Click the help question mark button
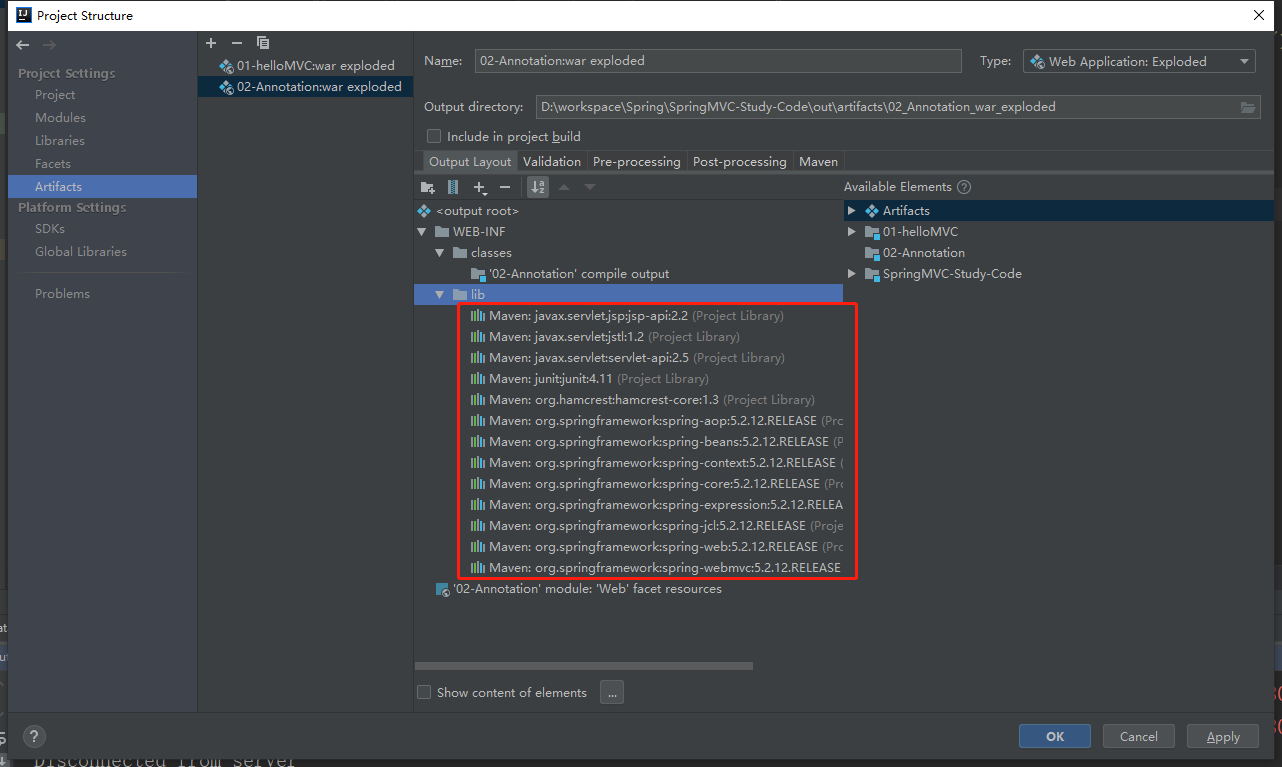 pyautogui.click(x=34, y=737)
